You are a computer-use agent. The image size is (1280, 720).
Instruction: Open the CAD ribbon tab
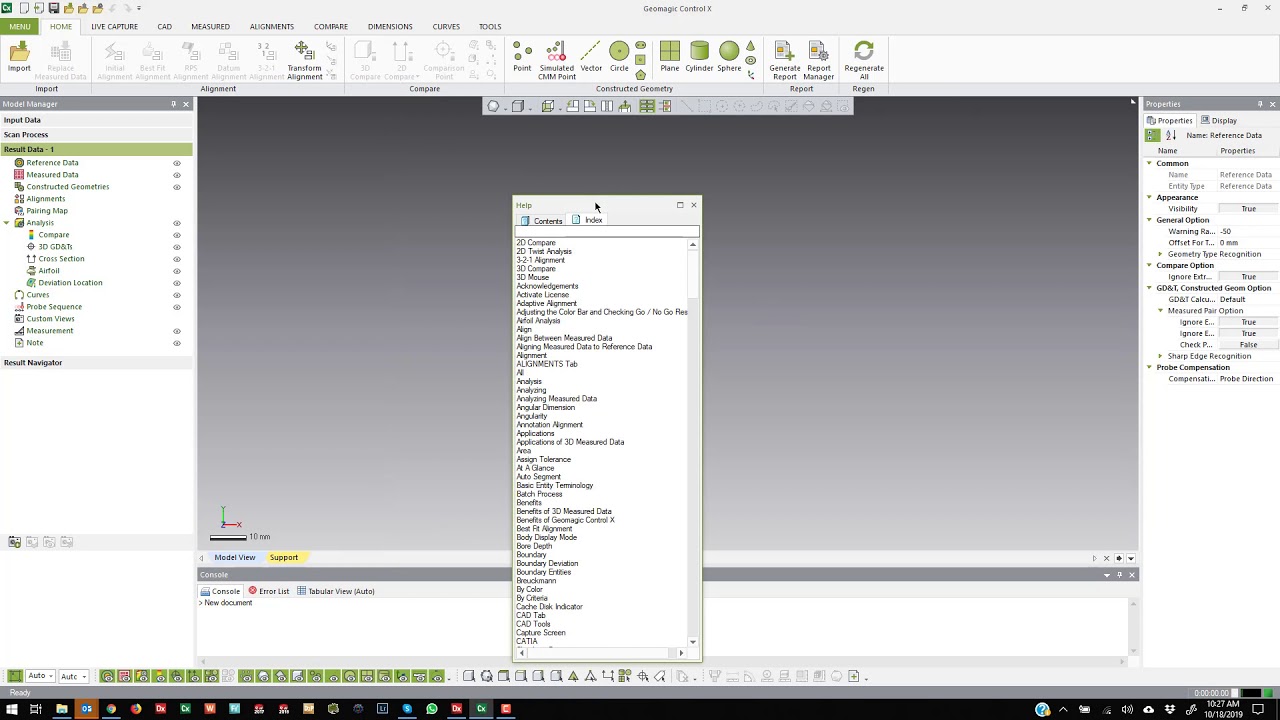coord(164,26)
